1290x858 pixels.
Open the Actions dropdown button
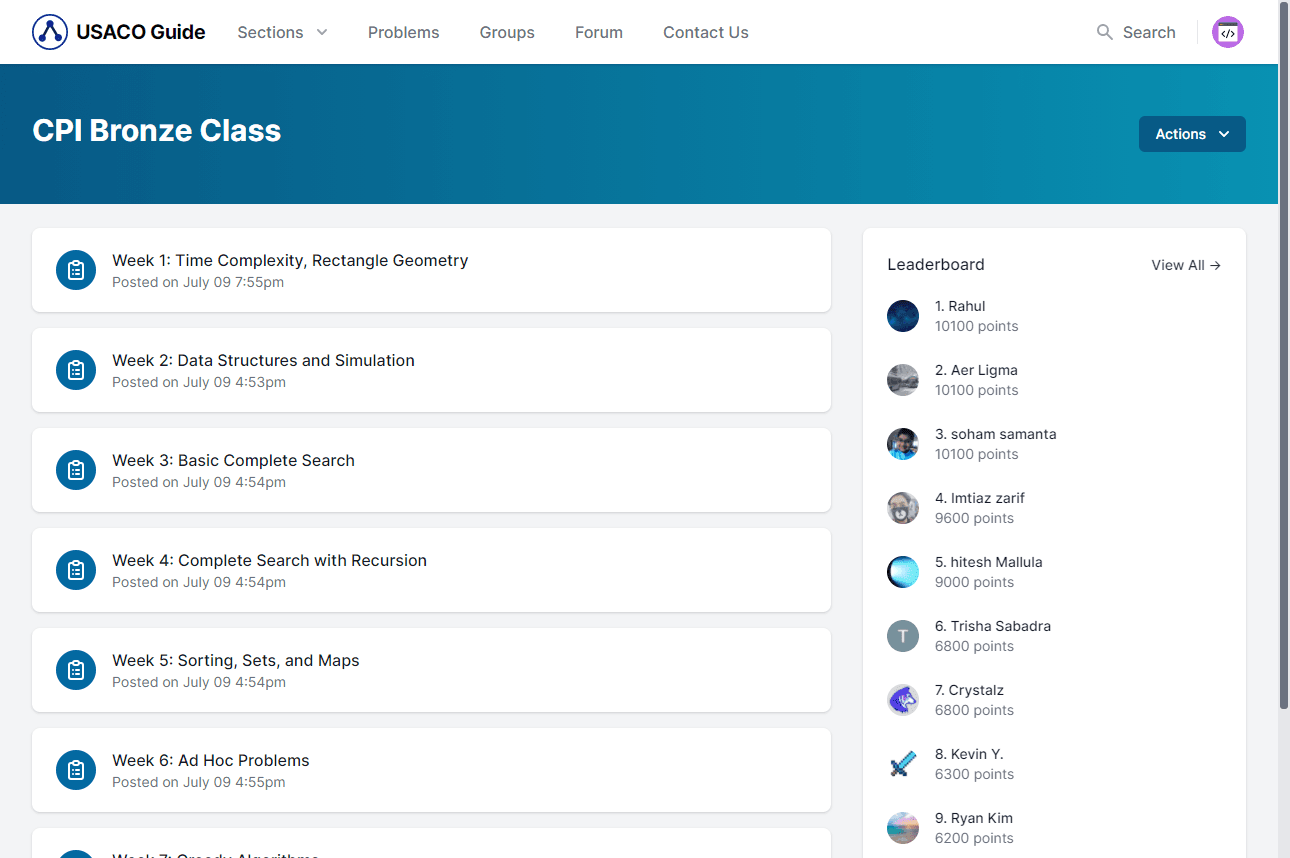click(1191, 134)
